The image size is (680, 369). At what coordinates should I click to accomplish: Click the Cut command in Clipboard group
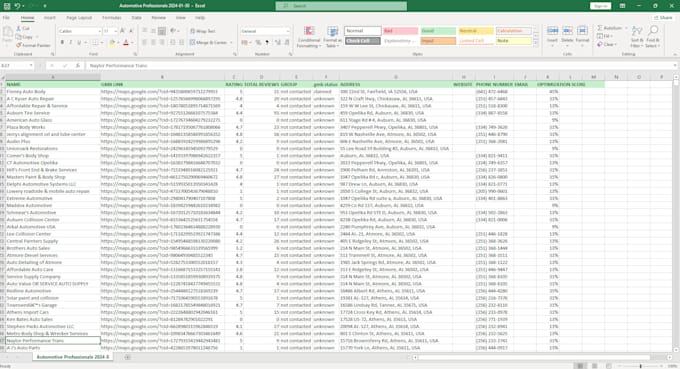tap(23, 28)
